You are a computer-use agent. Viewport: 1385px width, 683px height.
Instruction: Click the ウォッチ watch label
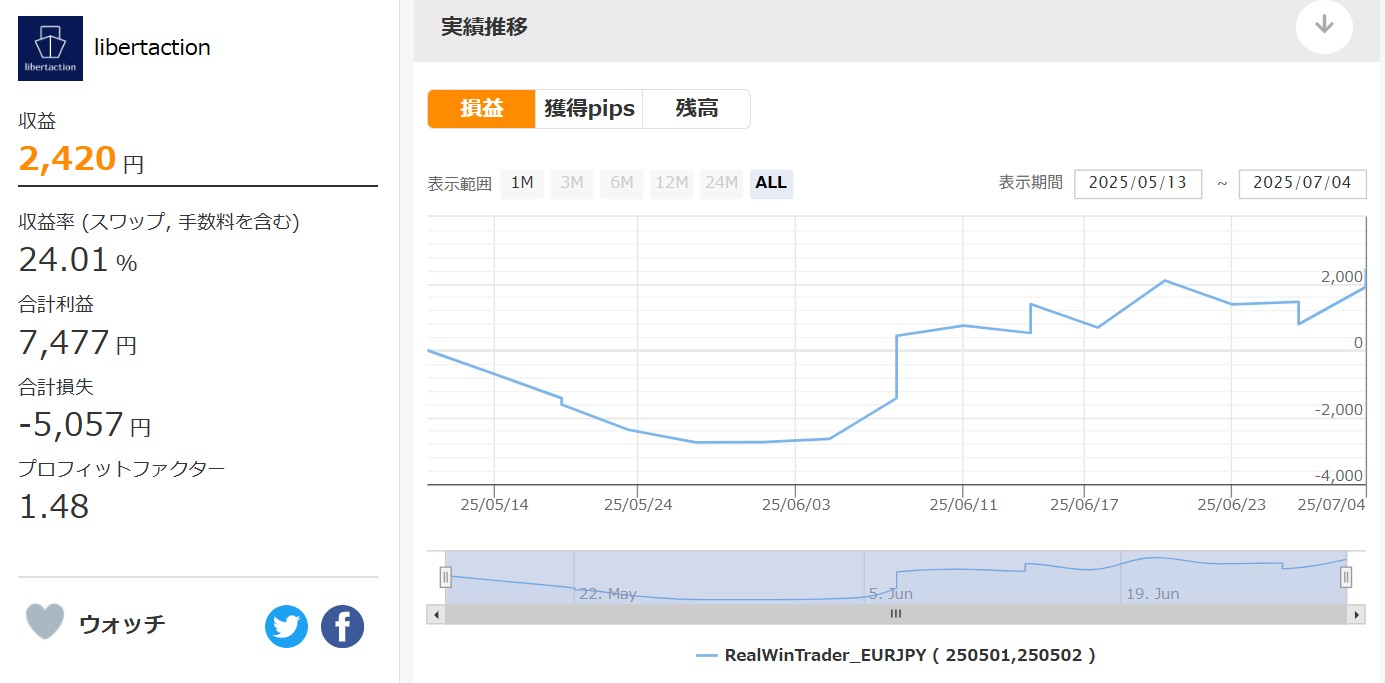pyautogui.click(x=122, y=625)
